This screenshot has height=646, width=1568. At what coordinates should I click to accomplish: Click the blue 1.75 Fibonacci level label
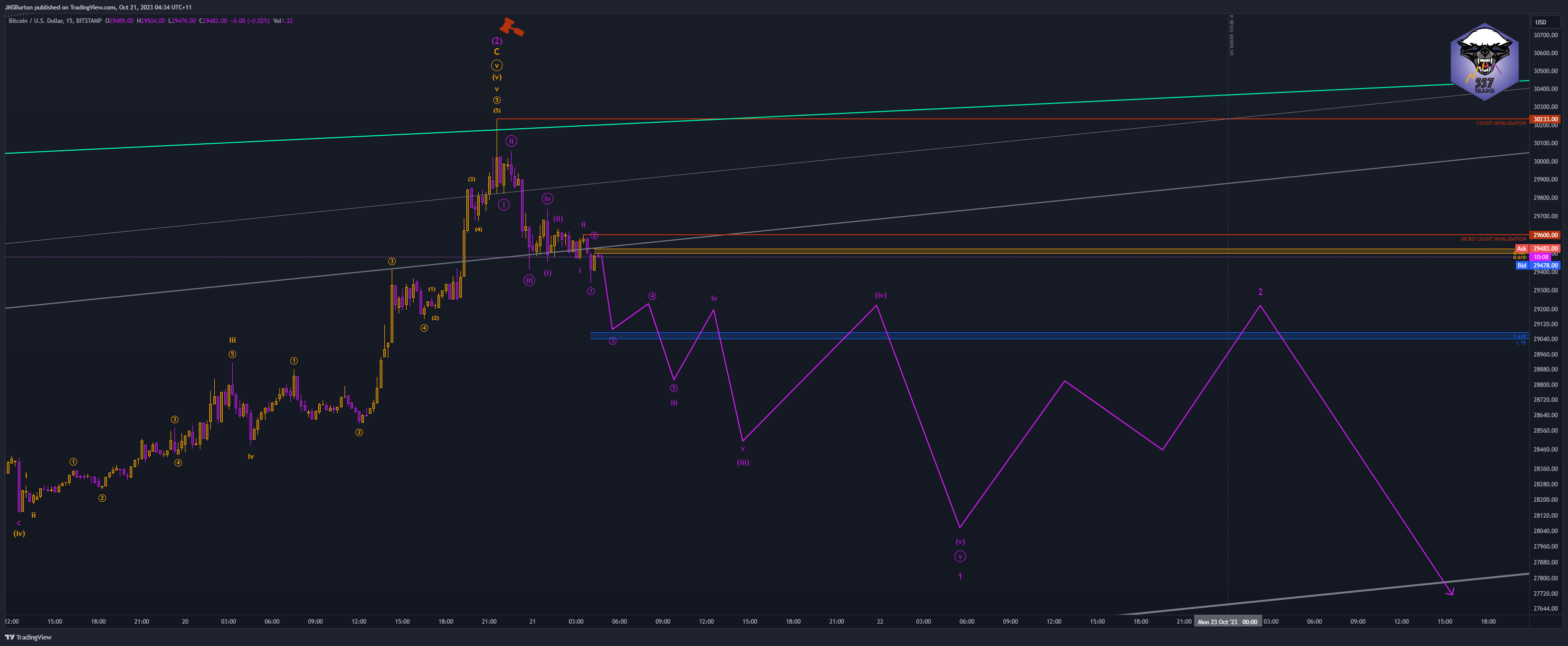pyautogui.click(x=1520, y=343)
